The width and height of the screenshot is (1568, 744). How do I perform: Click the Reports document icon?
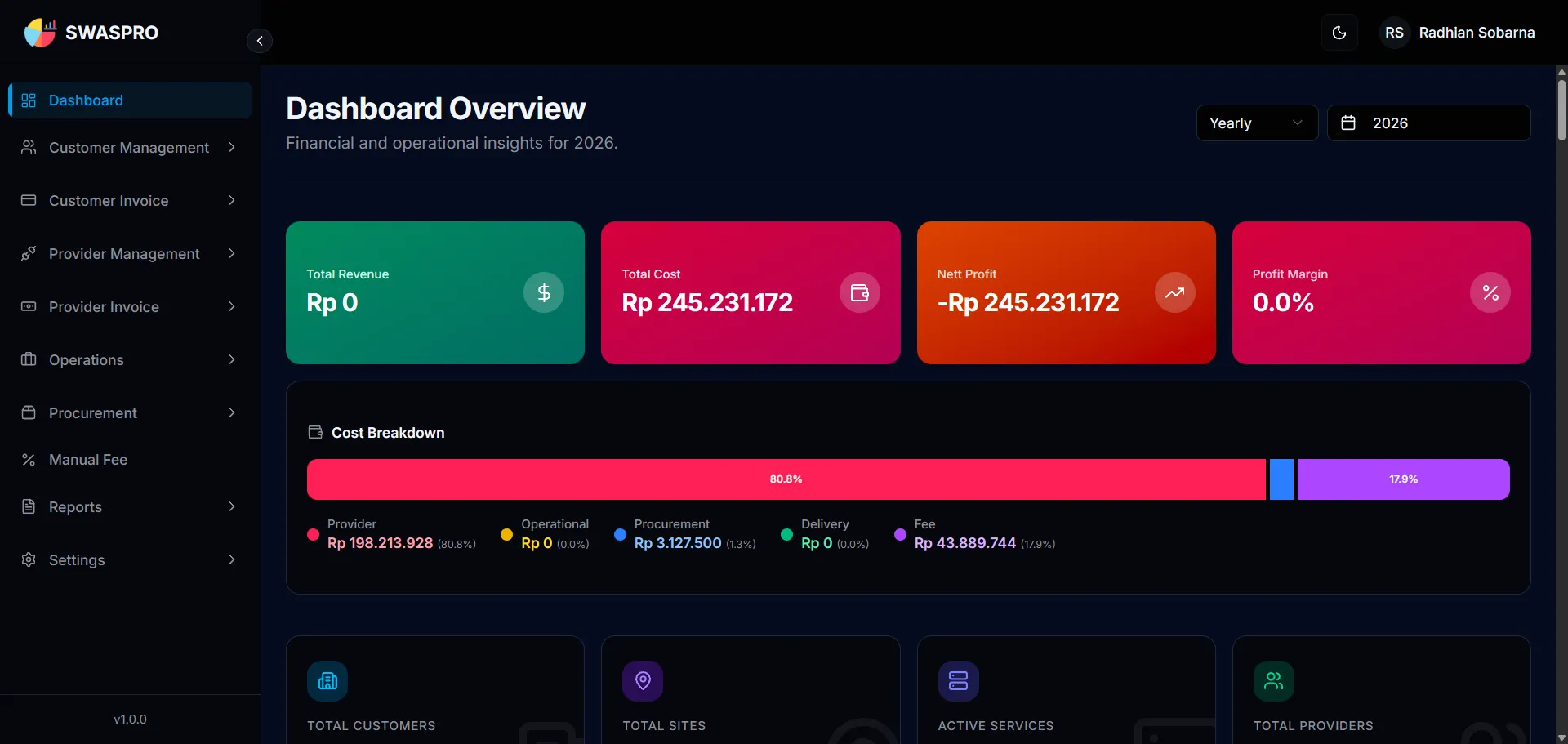[x=29, y=506]
